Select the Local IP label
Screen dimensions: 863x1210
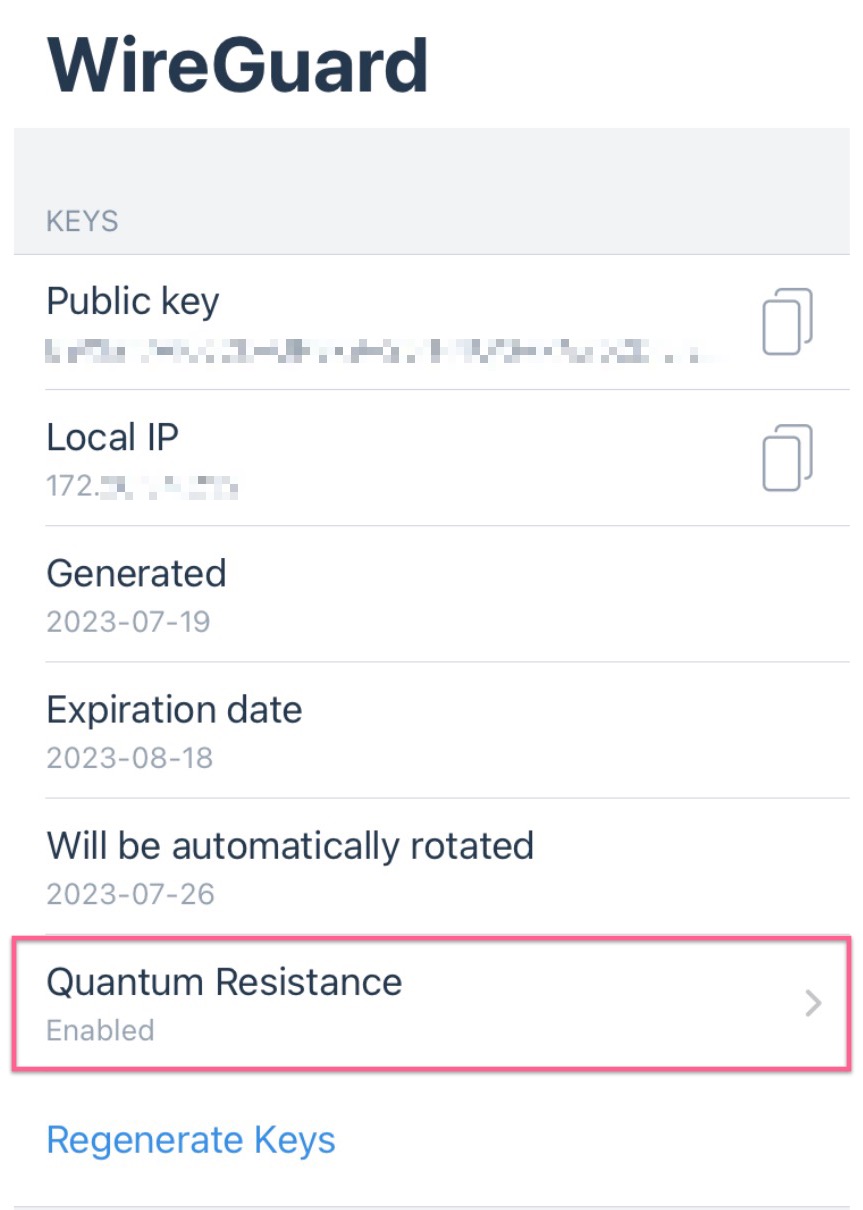pos(113,437)
